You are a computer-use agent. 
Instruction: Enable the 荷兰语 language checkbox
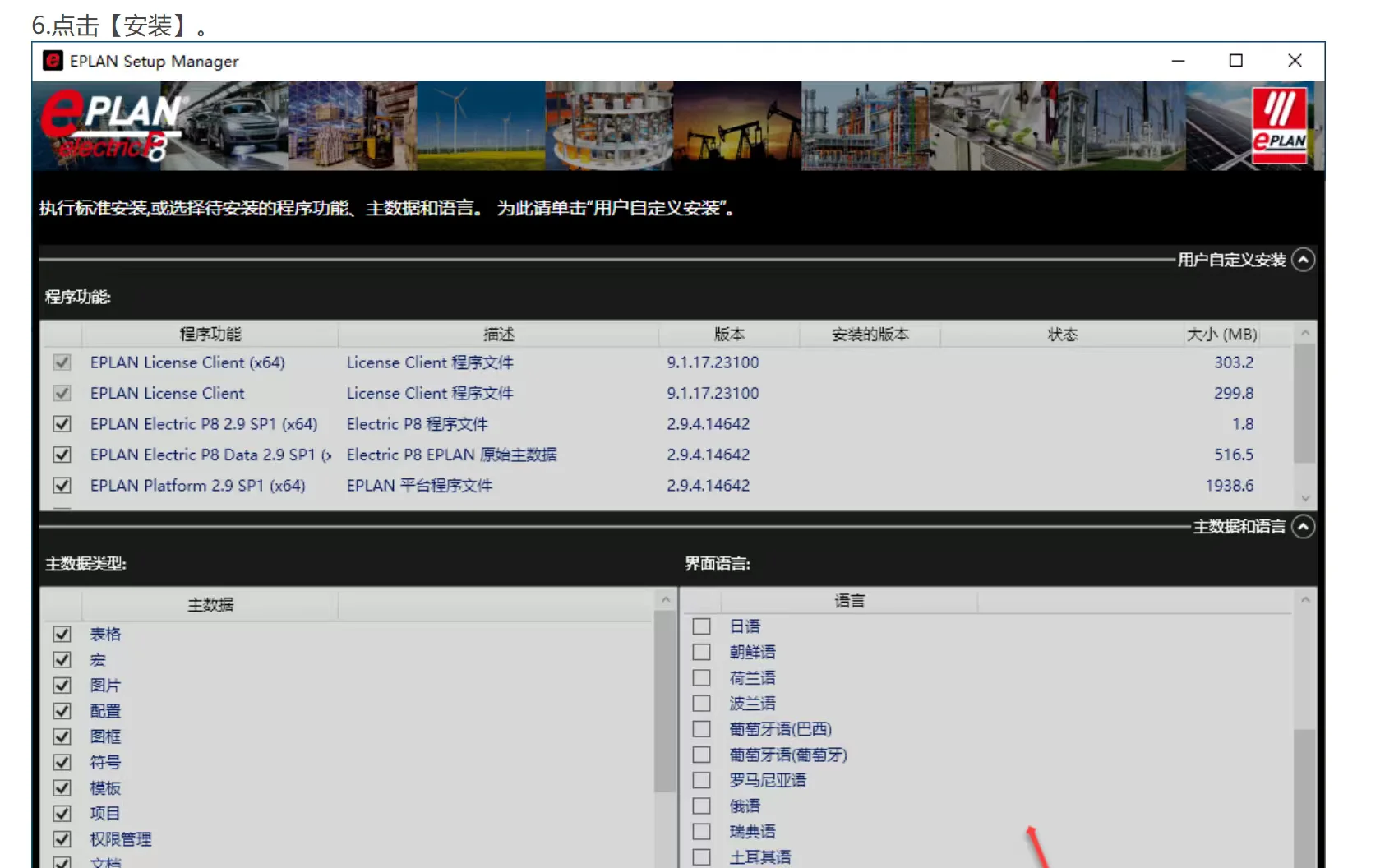coord(701,678)
